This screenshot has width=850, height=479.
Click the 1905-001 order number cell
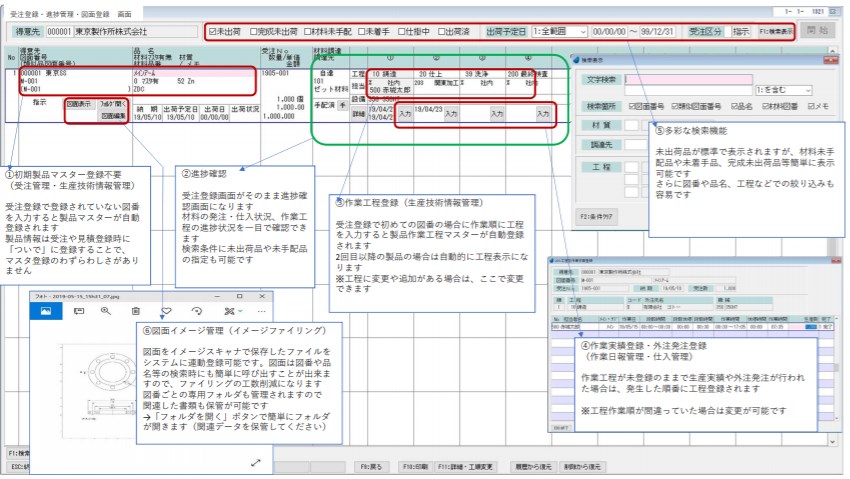tap(275, 73)
